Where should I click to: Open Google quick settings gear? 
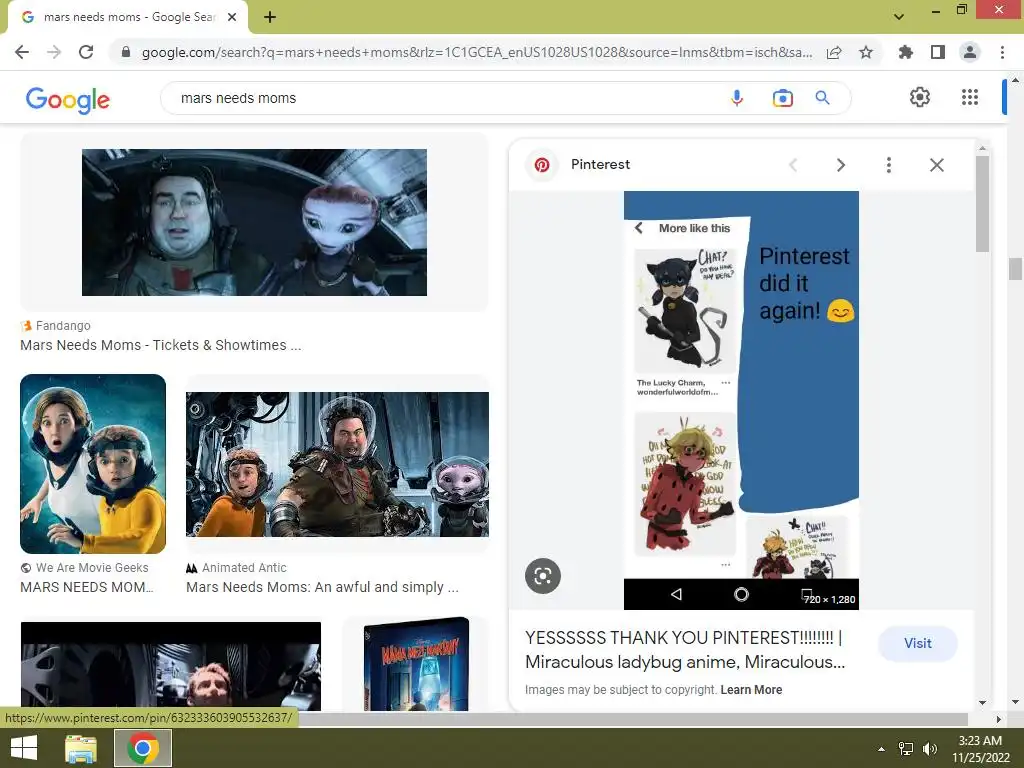click(920, 97)
